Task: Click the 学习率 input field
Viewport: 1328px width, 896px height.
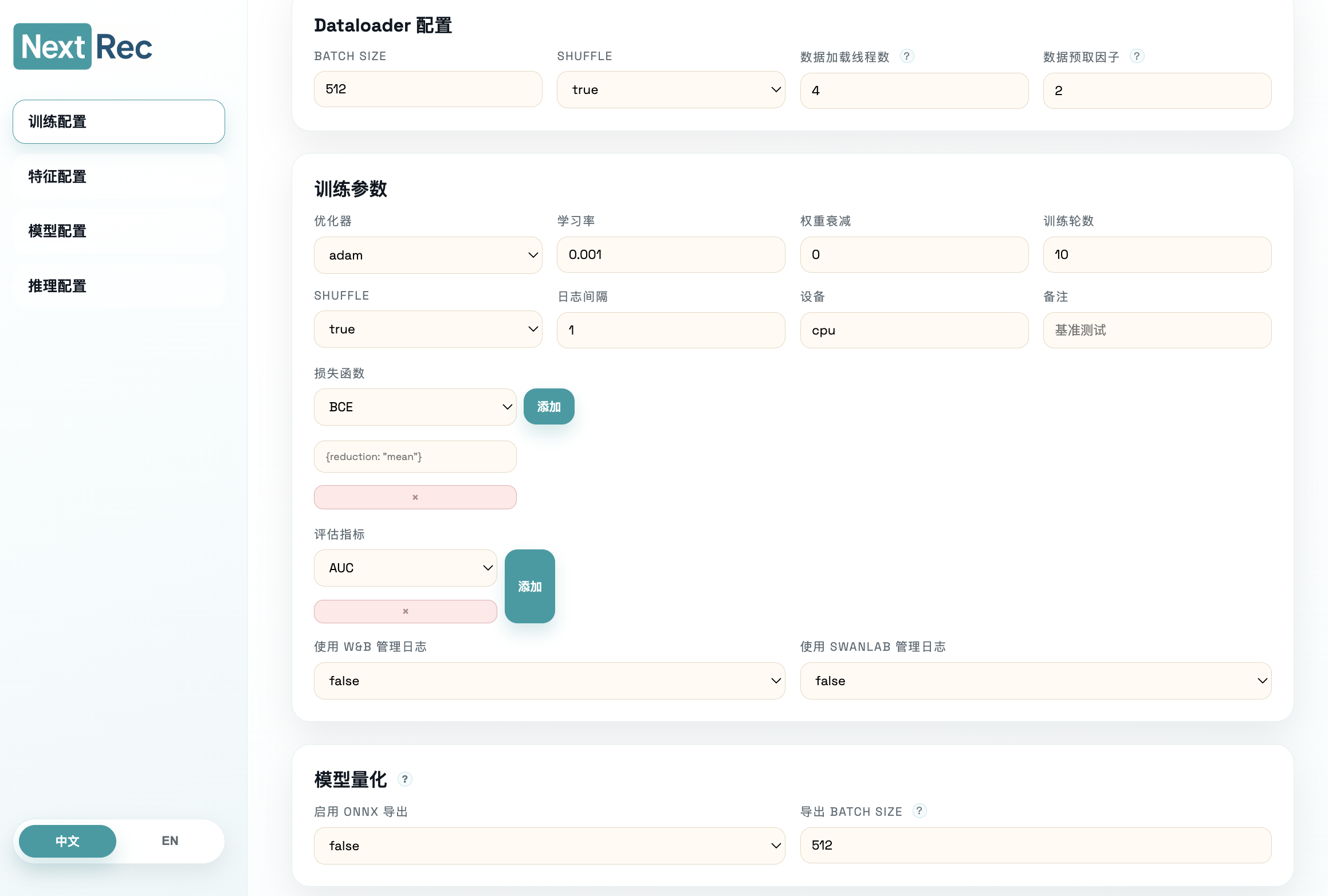Action: coord(670,255)
